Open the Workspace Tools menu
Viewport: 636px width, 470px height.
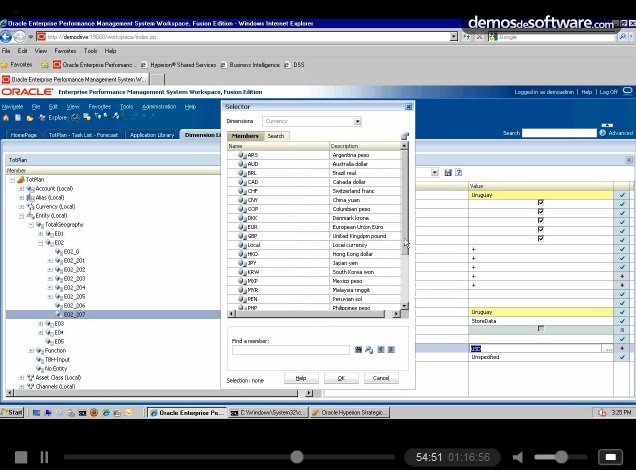click(x=127, y=107)
